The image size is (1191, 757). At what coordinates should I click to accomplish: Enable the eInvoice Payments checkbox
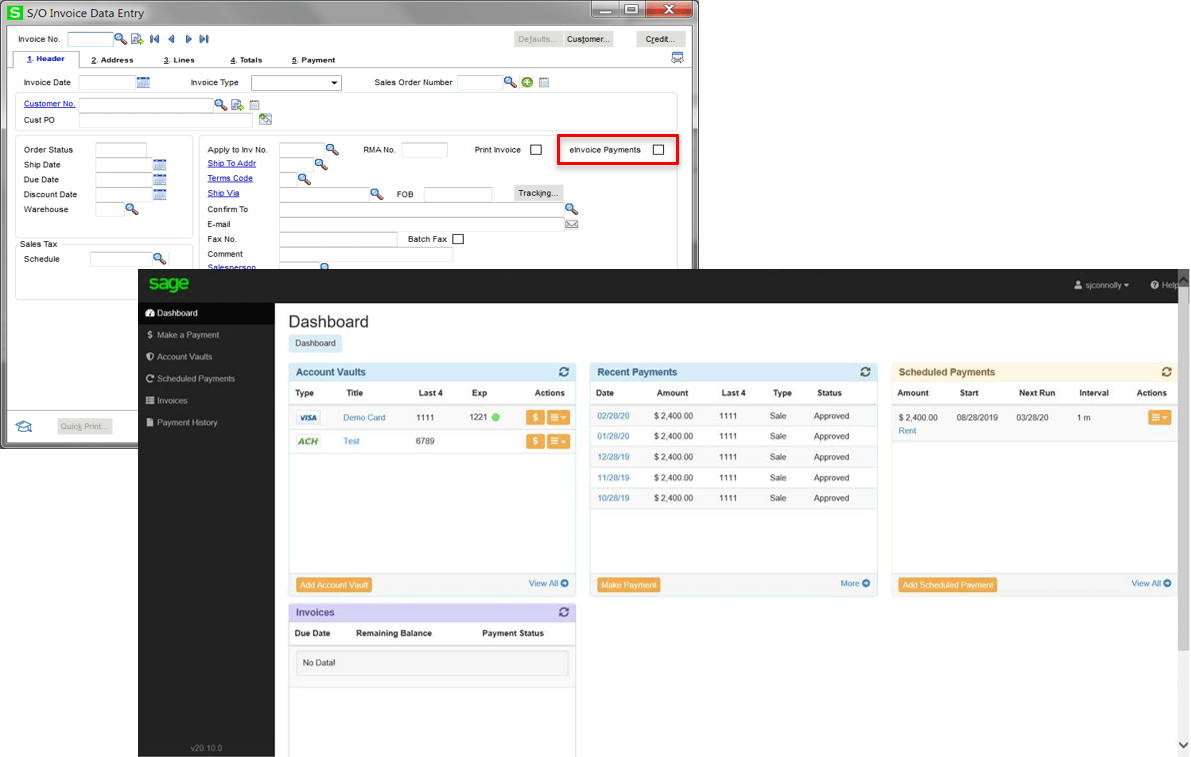pos(659,150)
